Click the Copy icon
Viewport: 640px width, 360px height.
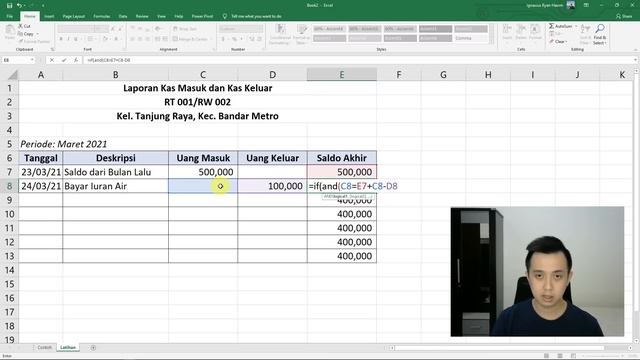coord(20,34)
